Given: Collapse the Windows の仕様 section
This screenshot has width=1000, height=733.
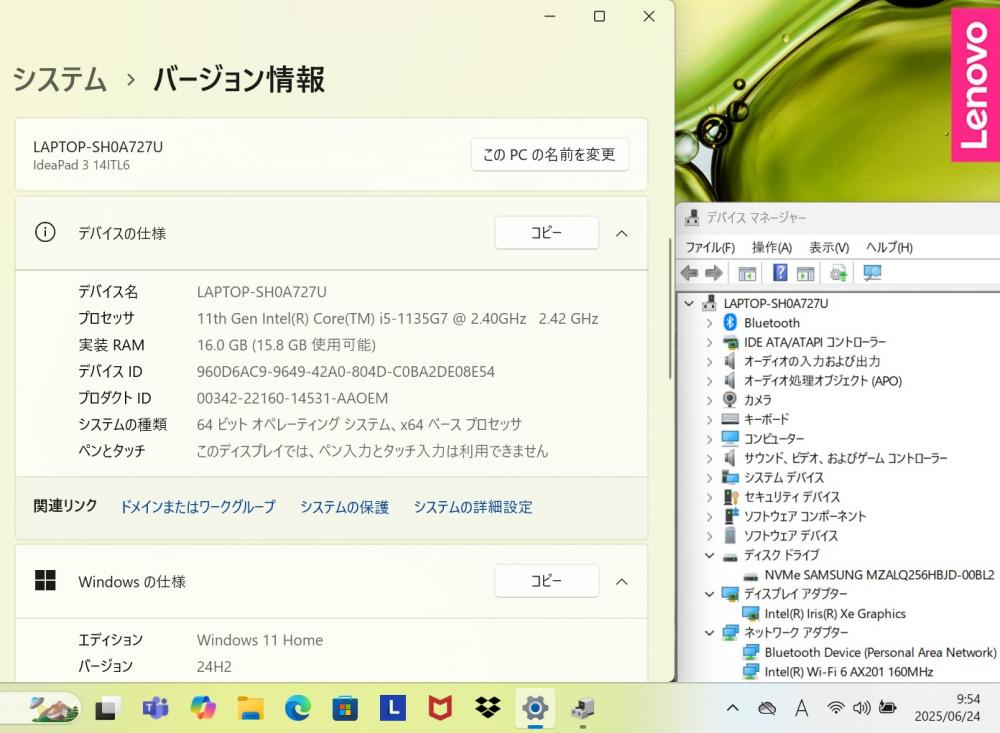Looking at the screenshot, I should tap(622, 582).
